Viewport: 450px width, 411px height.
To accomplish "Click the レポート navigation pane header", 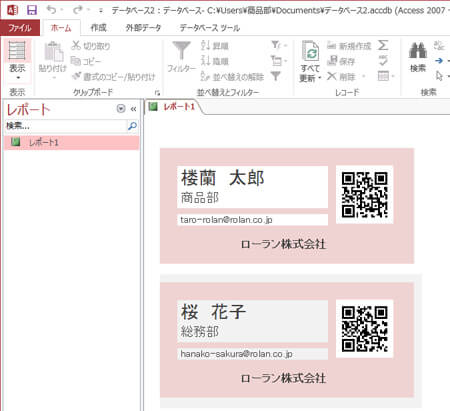I will 28,109.
